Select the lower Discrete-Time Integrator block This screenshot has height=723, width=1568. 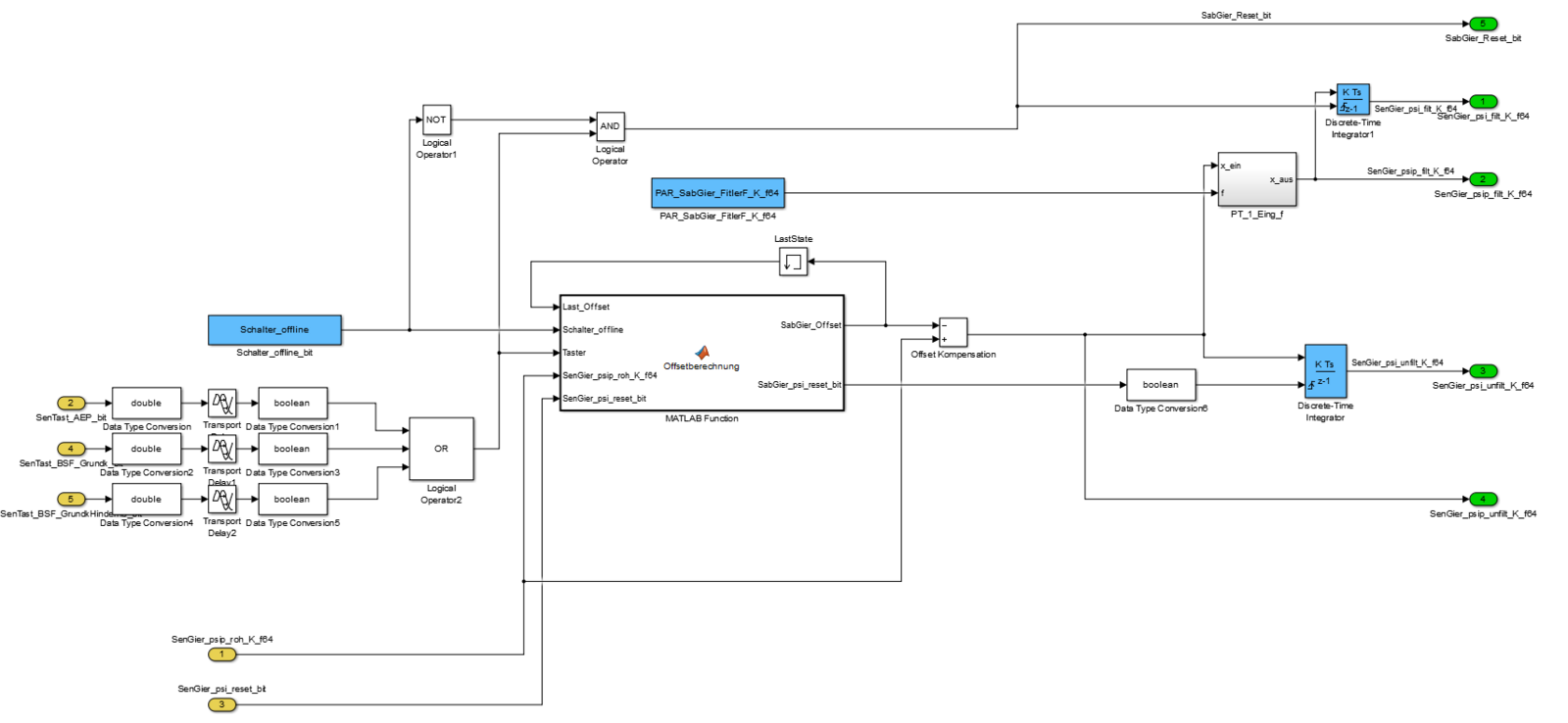coord(1325,371)
